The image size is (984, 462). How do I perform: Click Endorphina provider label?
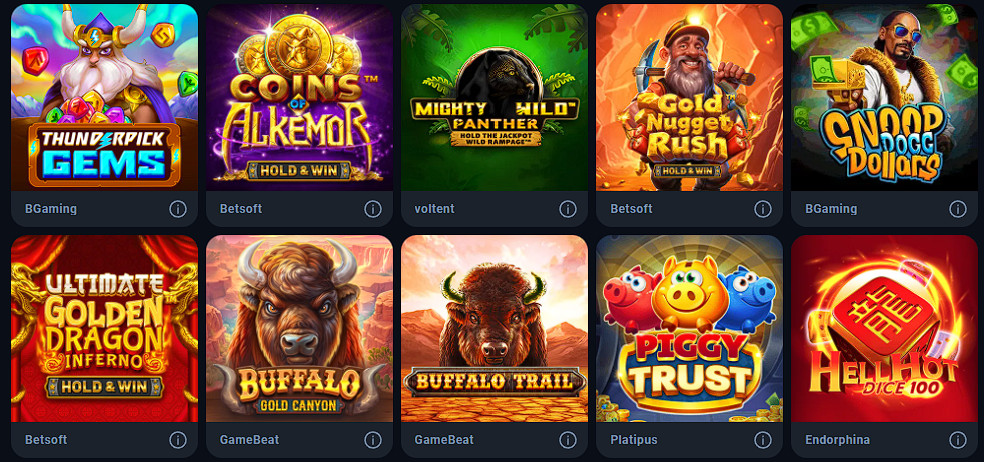tap(837, 440)
